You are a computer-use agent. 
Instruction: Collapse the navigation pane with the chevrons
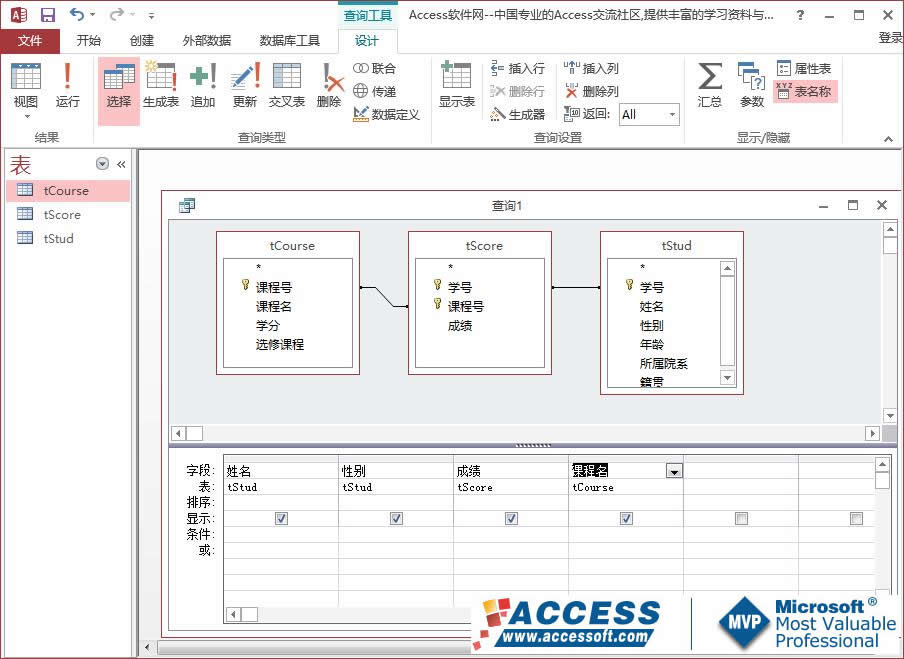tap(121, 164)
